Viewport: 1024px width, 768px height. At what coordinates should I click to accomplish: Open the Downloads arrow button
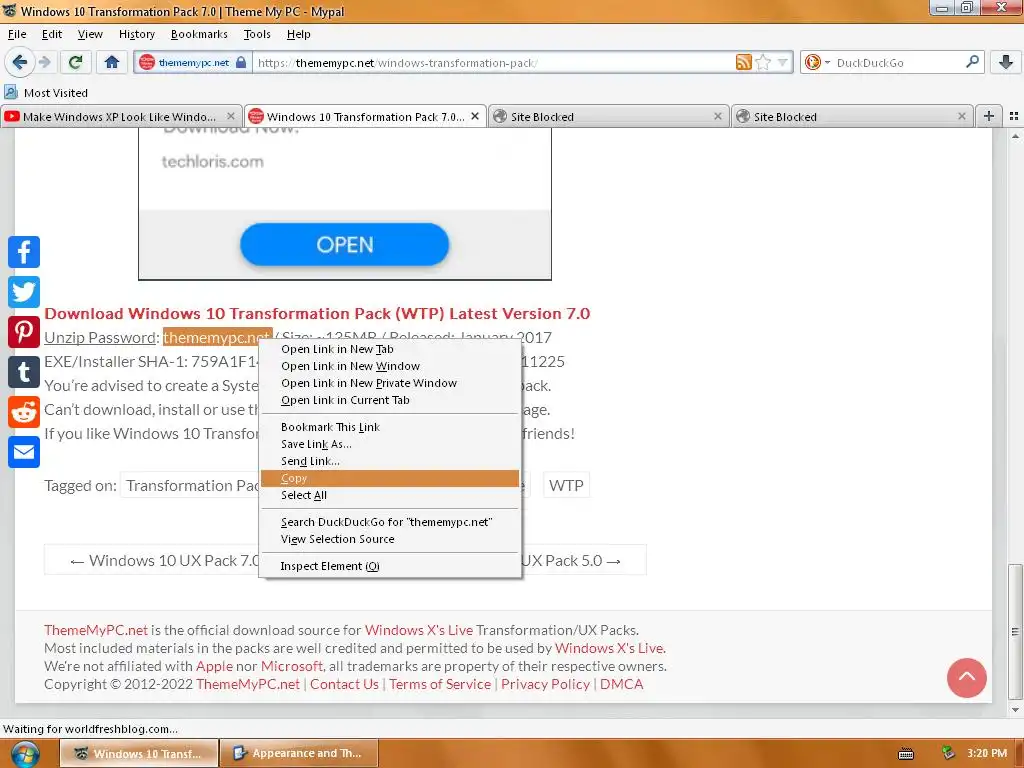[1006, 62]
